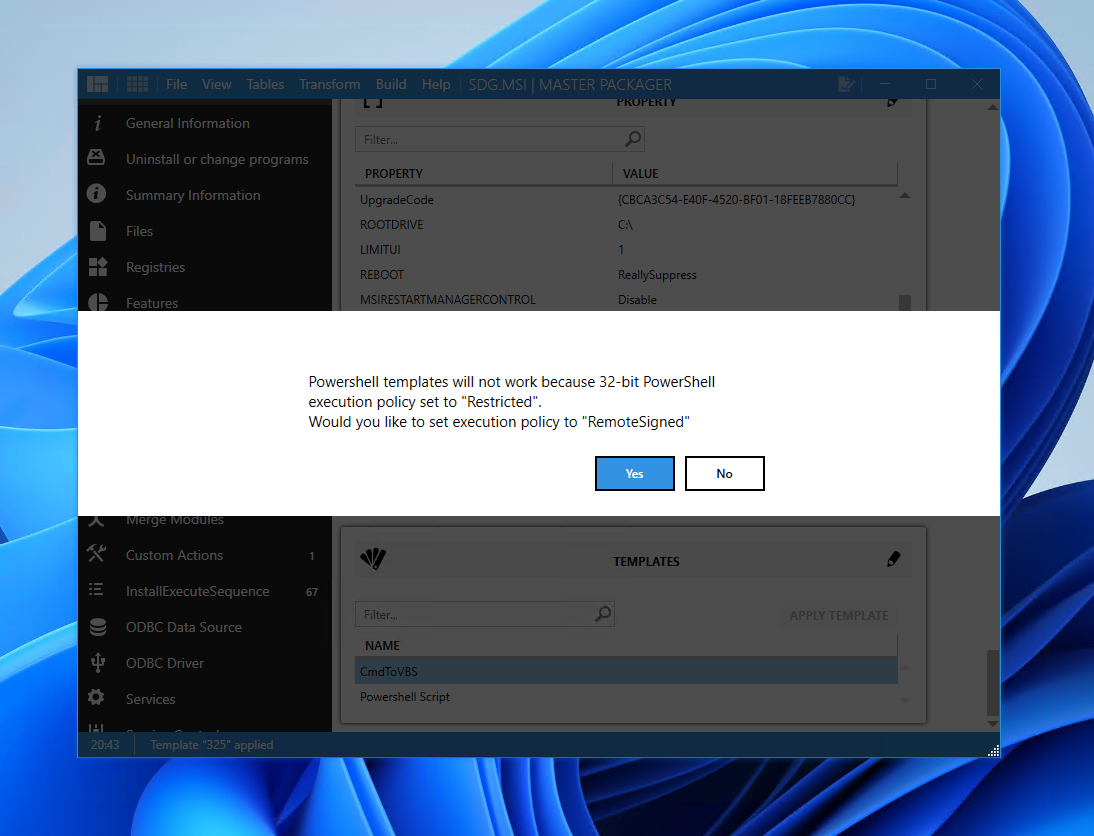Open the Build menu

coord(391,84)
